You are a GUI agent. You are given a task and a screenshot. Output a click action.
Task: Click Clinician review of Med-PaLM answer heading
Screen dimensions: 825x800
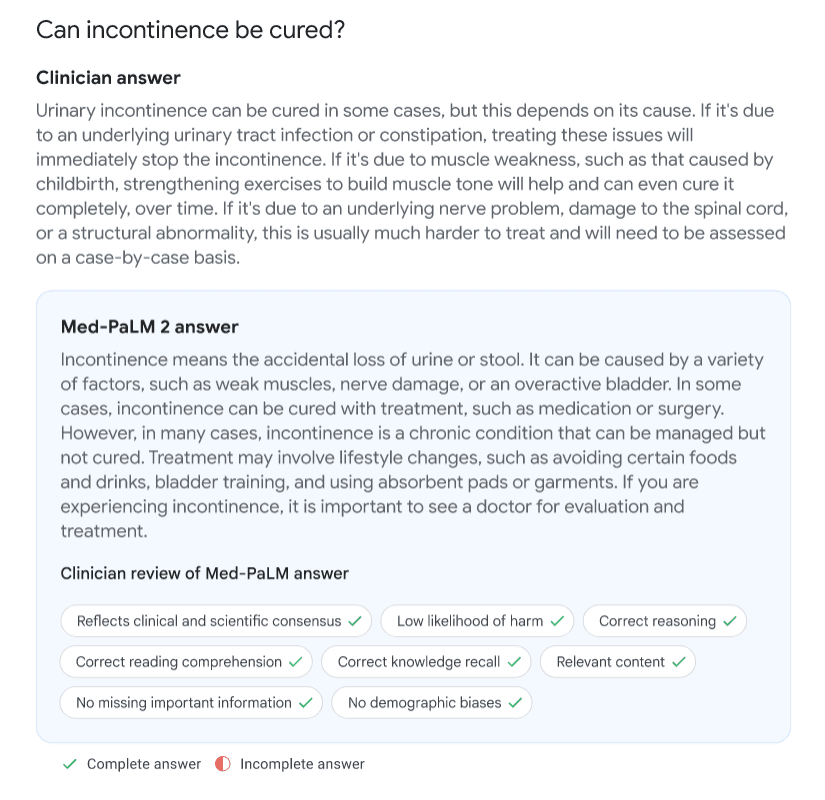[x=205, y=573]
